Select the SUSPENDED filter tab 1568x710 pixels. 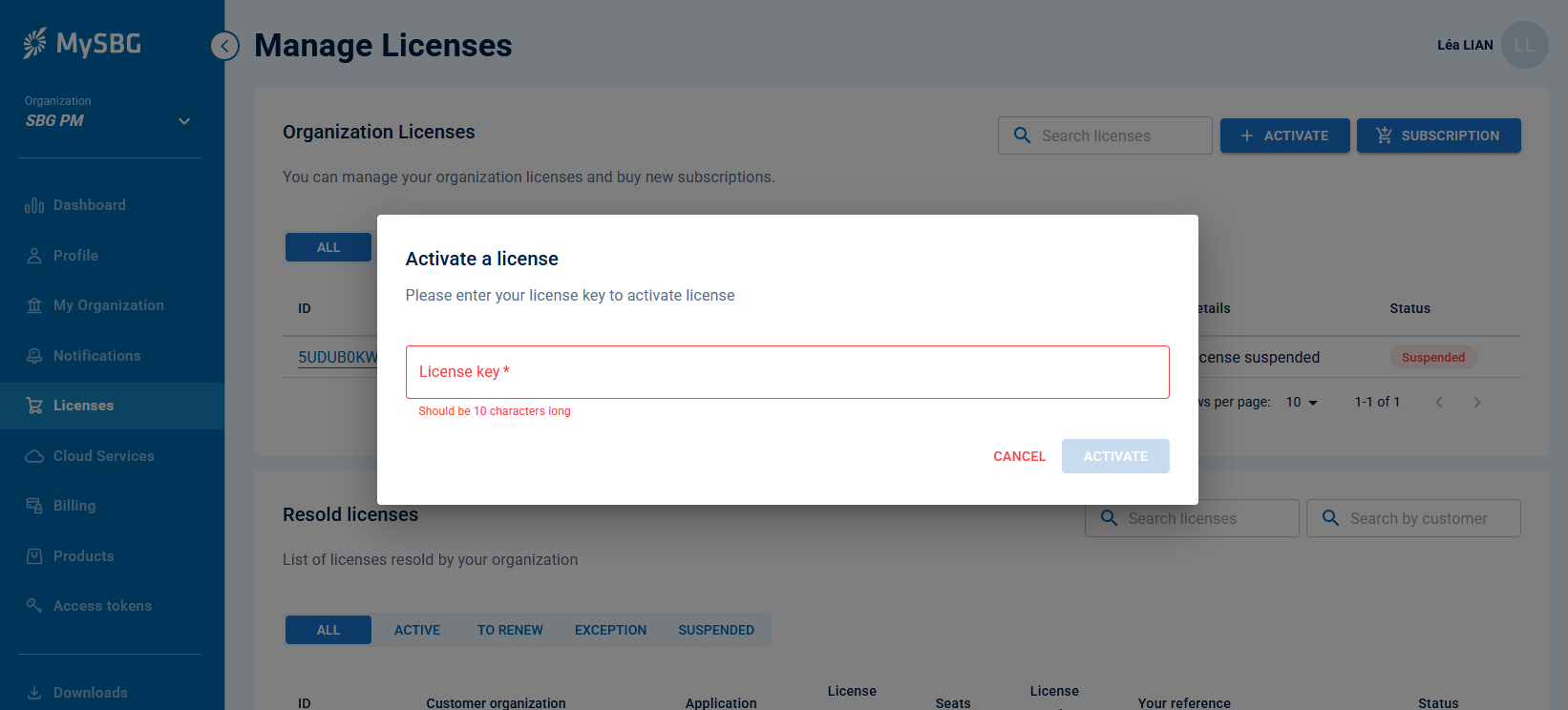(x=716, y=630)
